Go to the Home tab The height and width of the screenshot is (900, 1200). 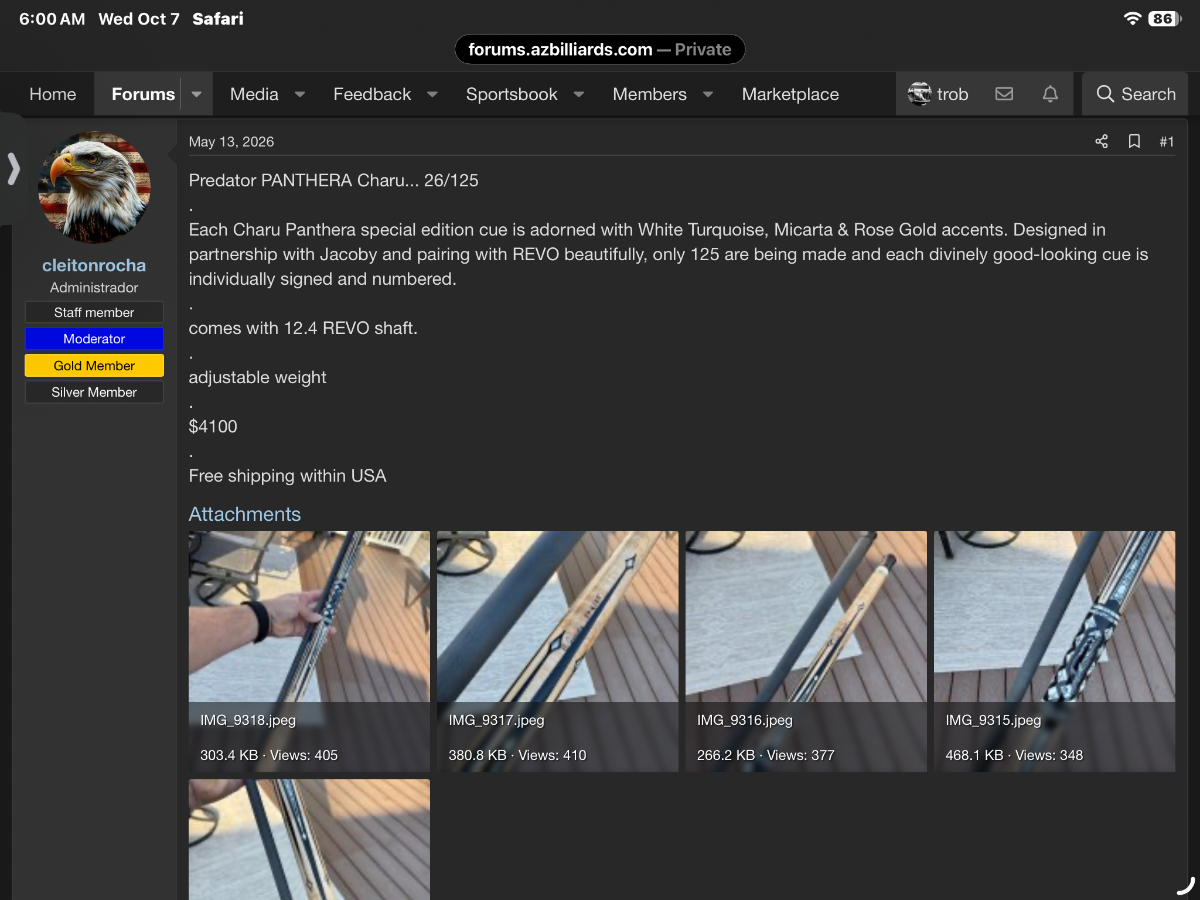coord(53,94)
